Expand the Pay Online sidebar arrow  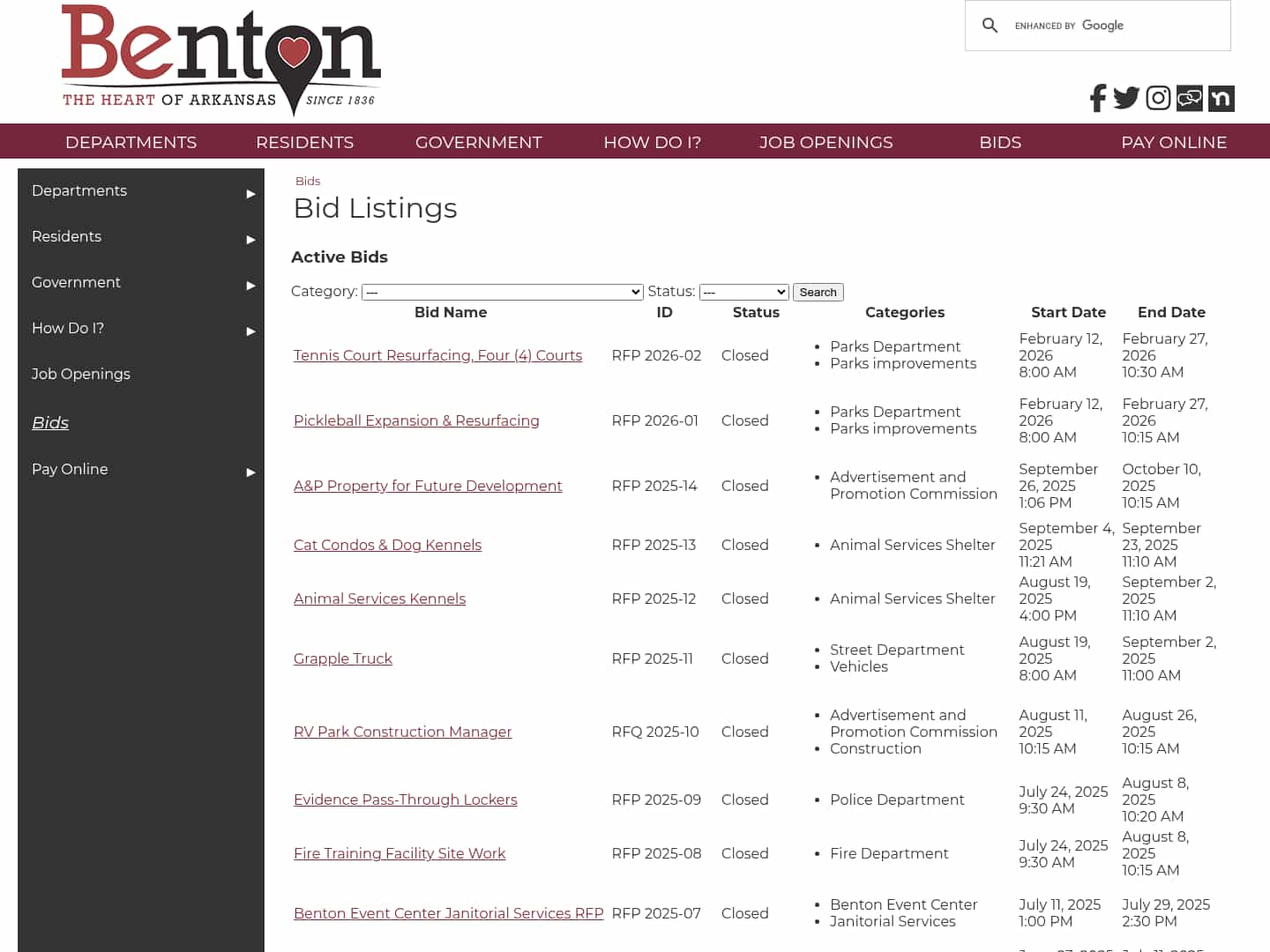coord(250,472)
